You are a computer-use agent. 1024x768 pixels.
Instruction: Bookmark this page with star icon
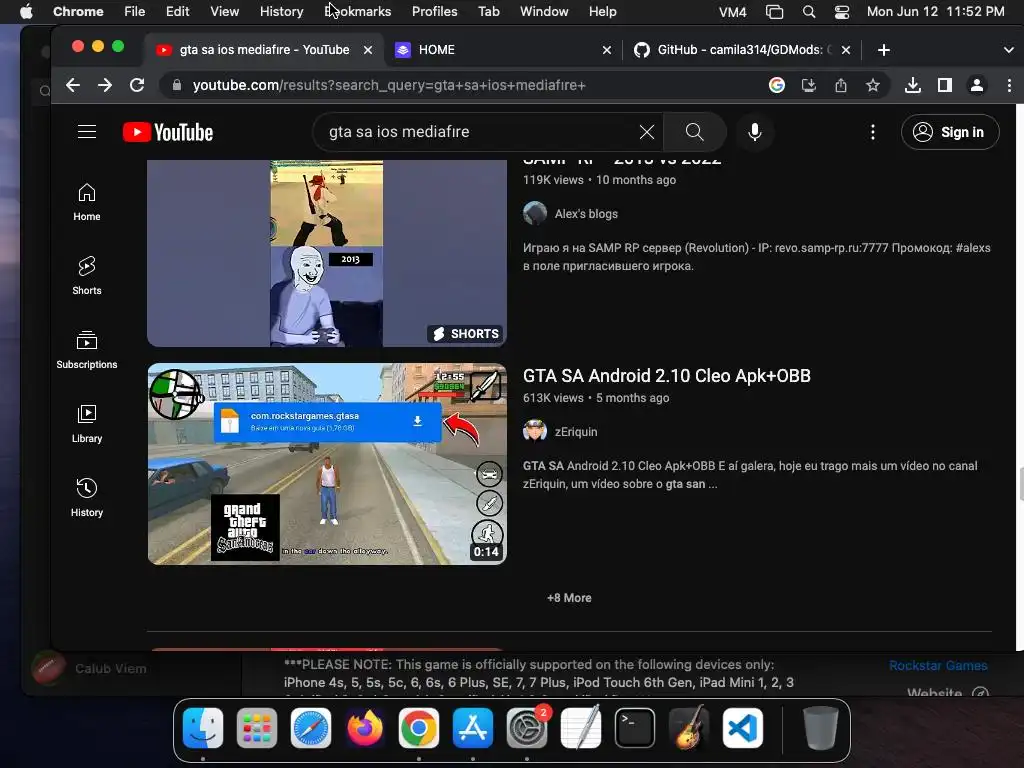point(872,85)
